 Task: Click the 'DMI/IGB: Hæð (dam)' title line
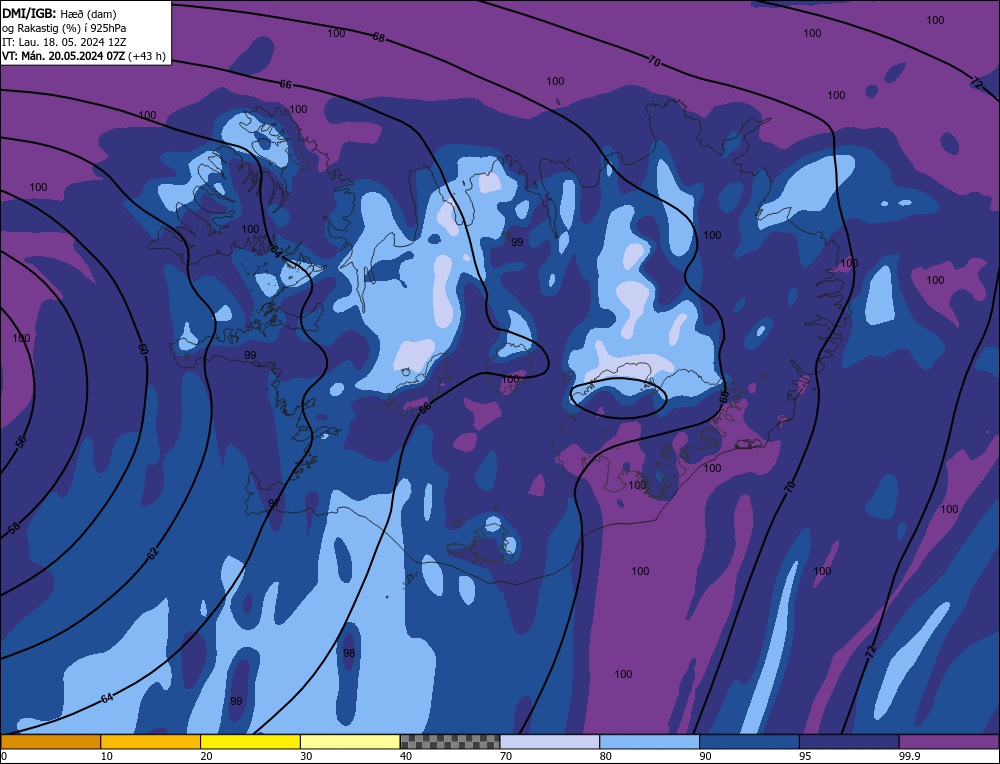point(59,14)
